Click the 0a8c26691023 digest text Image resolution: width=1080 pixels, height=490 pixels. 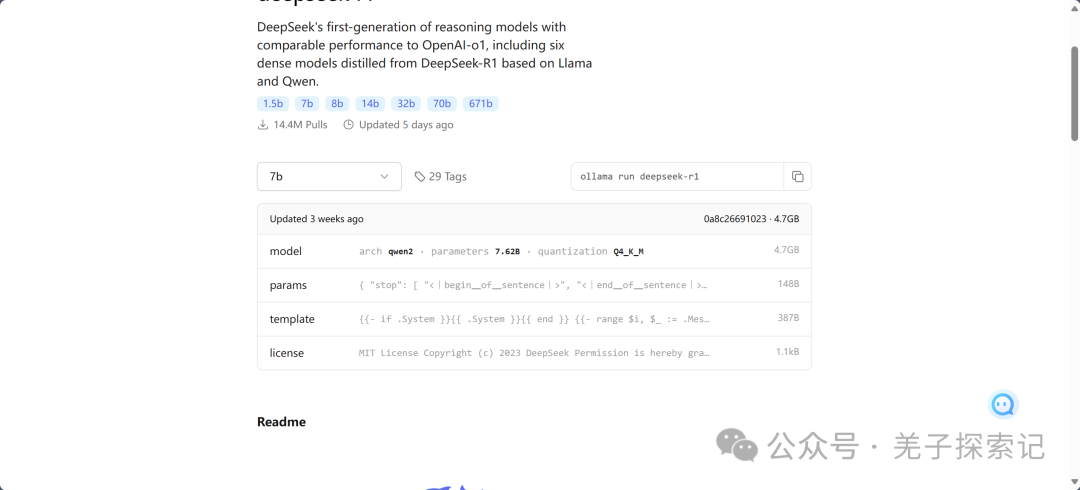(734, 219)
